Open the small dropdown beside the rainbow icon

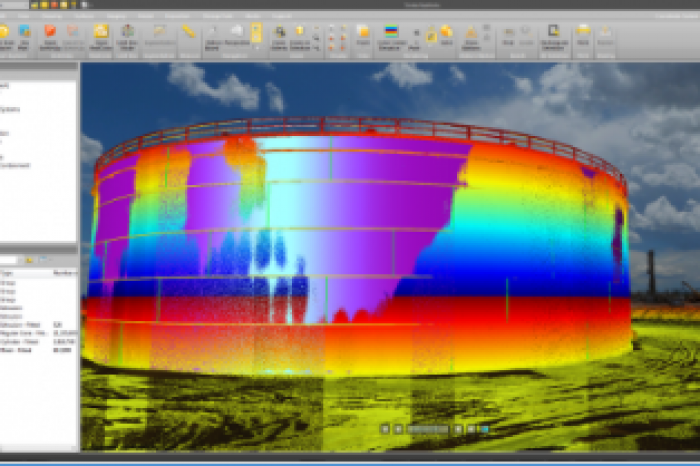pyautogui.click(x=414, y=33)
